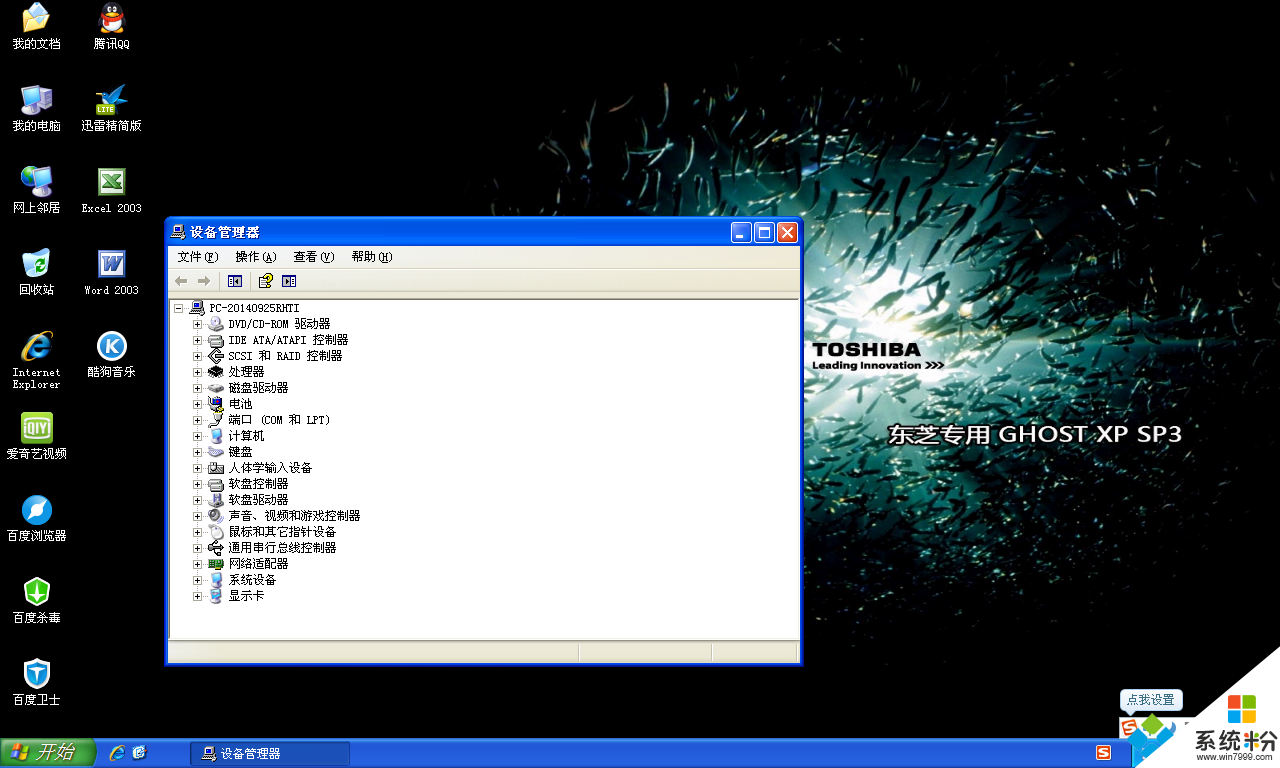Open the 帮助(H) menu

(371, 257)
